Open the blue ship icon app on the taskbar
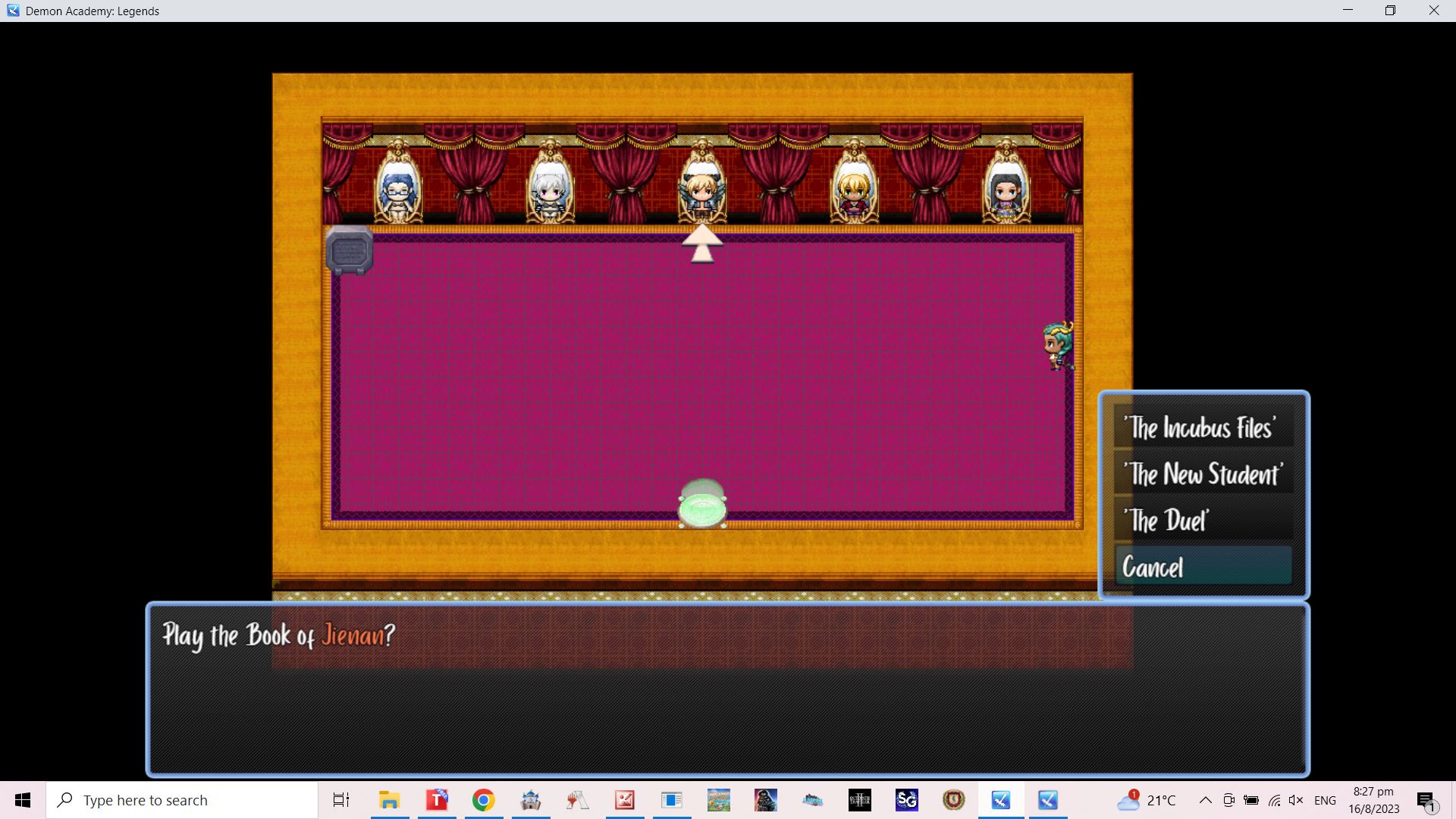 [813, 800]
